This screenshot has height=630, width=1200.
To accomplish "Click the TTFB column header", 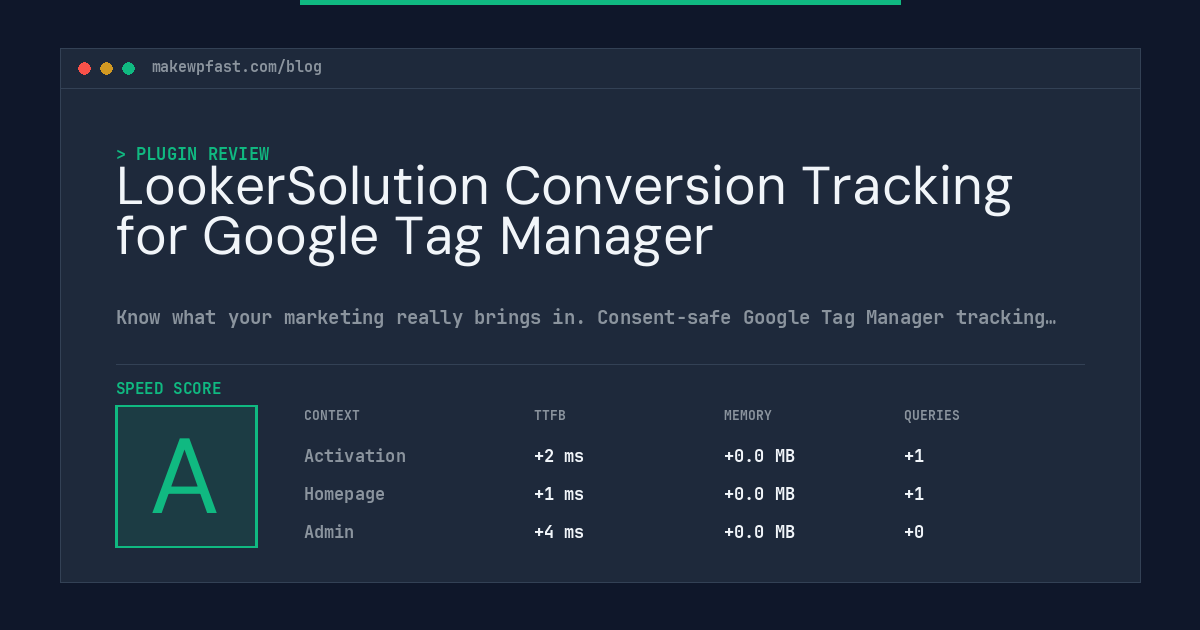I will click(550, 415).
